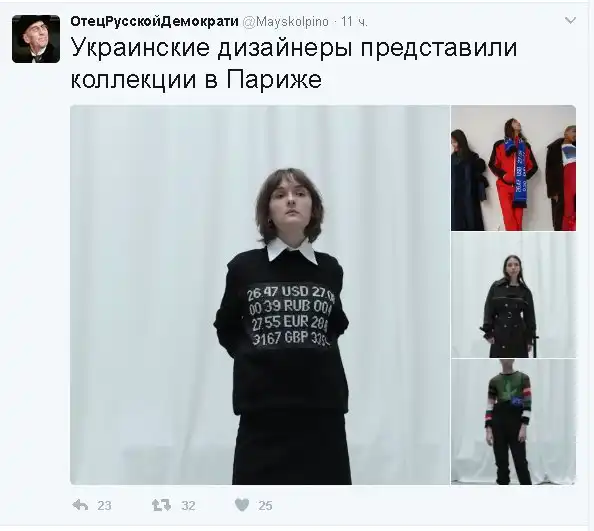Open the reply count showing 23
Image resolution: width=594 pixels, height=531 pixels.
point(104,506)
